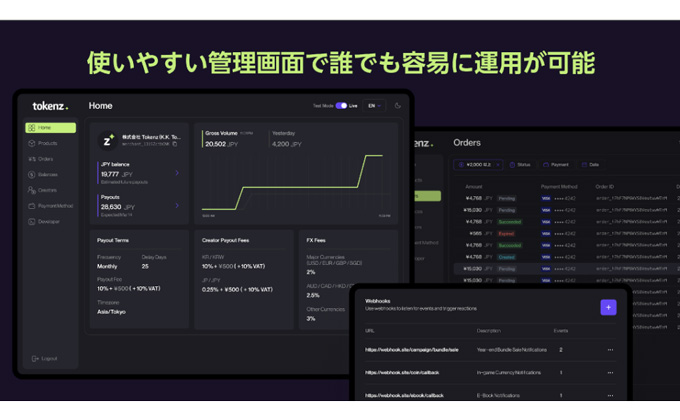Click the Orders sidebar icon
Screen dimensions: 680x420
click(33, 159)
